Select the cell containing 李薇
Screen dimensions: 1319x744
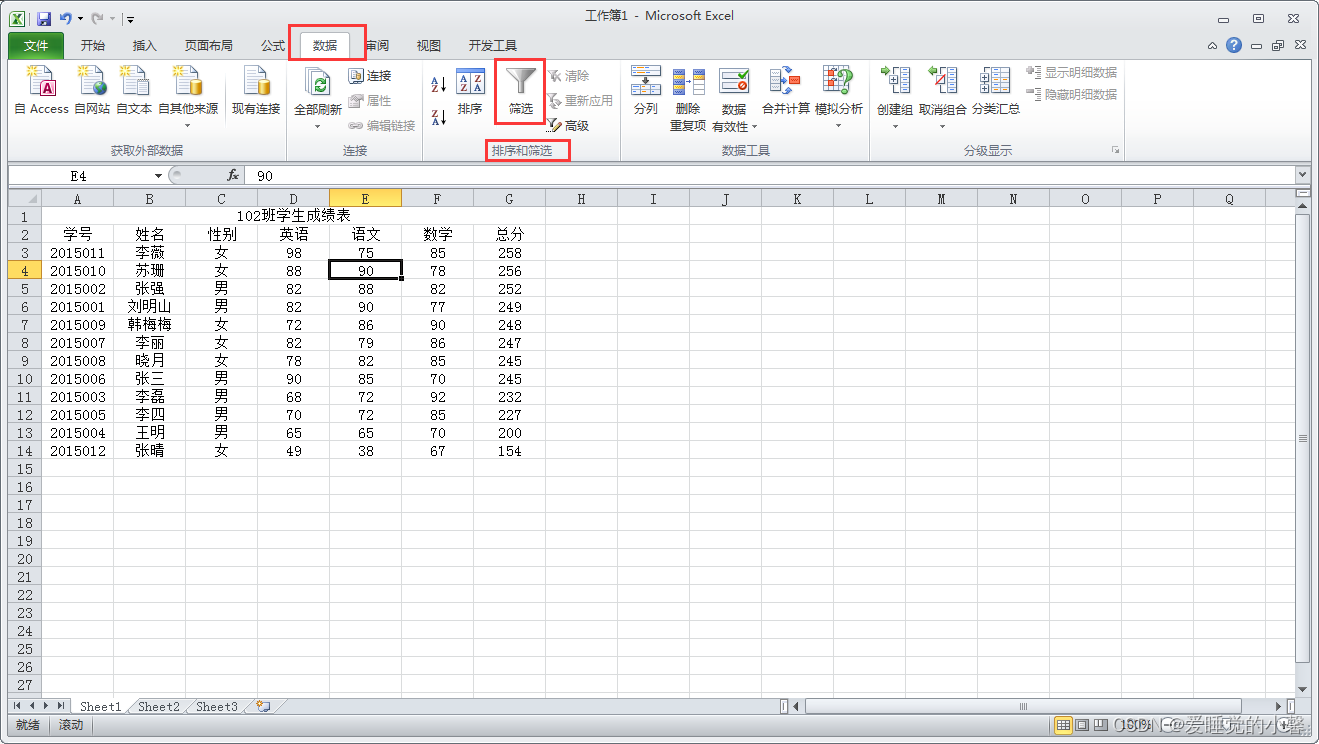150,253
